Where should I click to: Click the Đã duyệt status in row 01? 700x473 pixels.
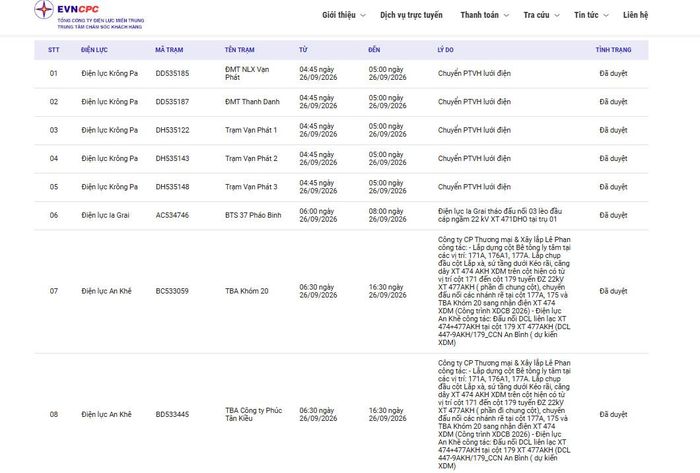[x=613, y=73]
